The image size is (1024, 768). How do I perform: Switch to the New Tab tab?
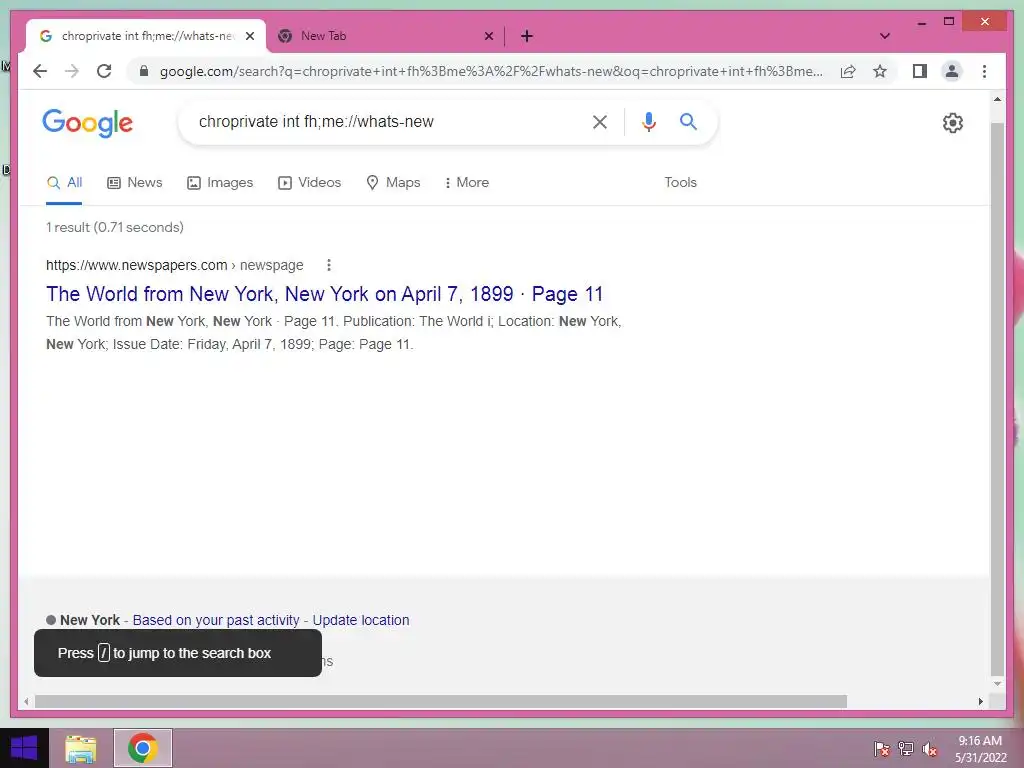click(385, 36)
